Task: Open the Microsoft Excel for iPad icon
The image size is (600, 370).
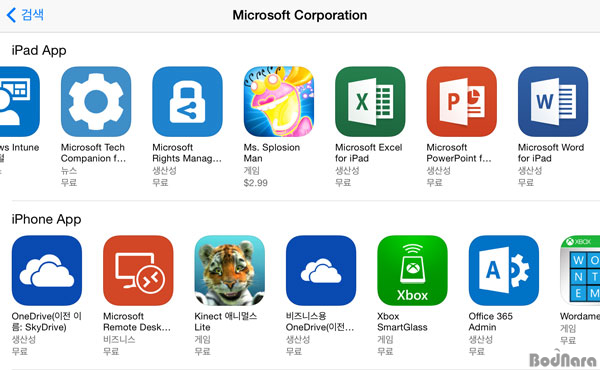Action: (370, 102)
